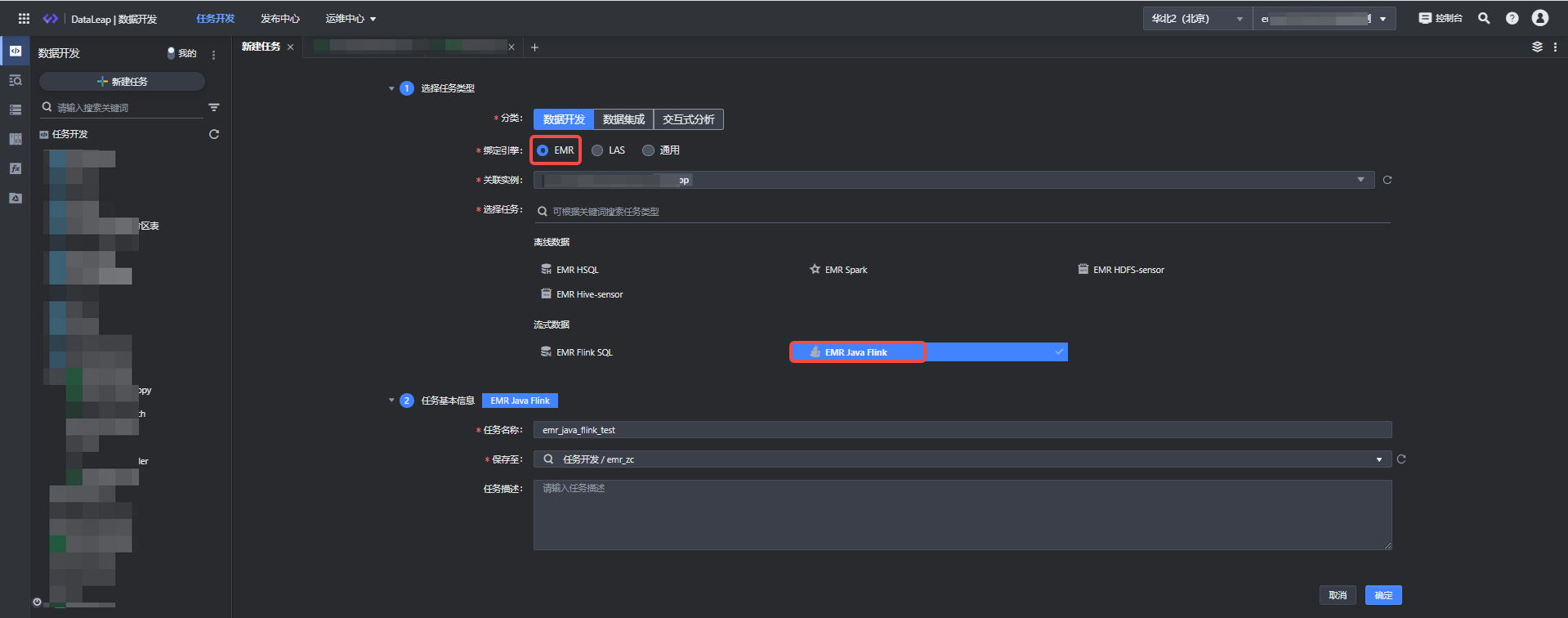This screenshot has height=618, width=1568.
Task: Click the top bar search magnifier icon
Action: coord(1484,18)
